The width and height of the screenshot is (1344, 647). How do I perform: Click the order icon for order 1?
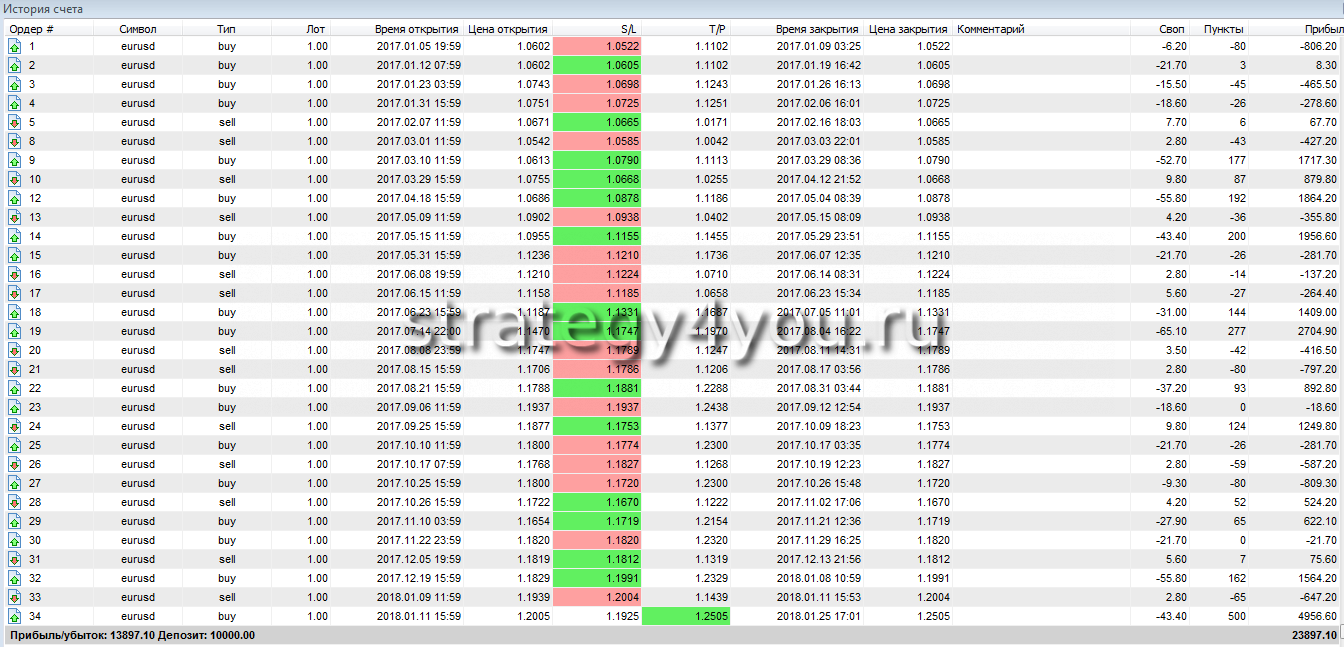(15, 46)
